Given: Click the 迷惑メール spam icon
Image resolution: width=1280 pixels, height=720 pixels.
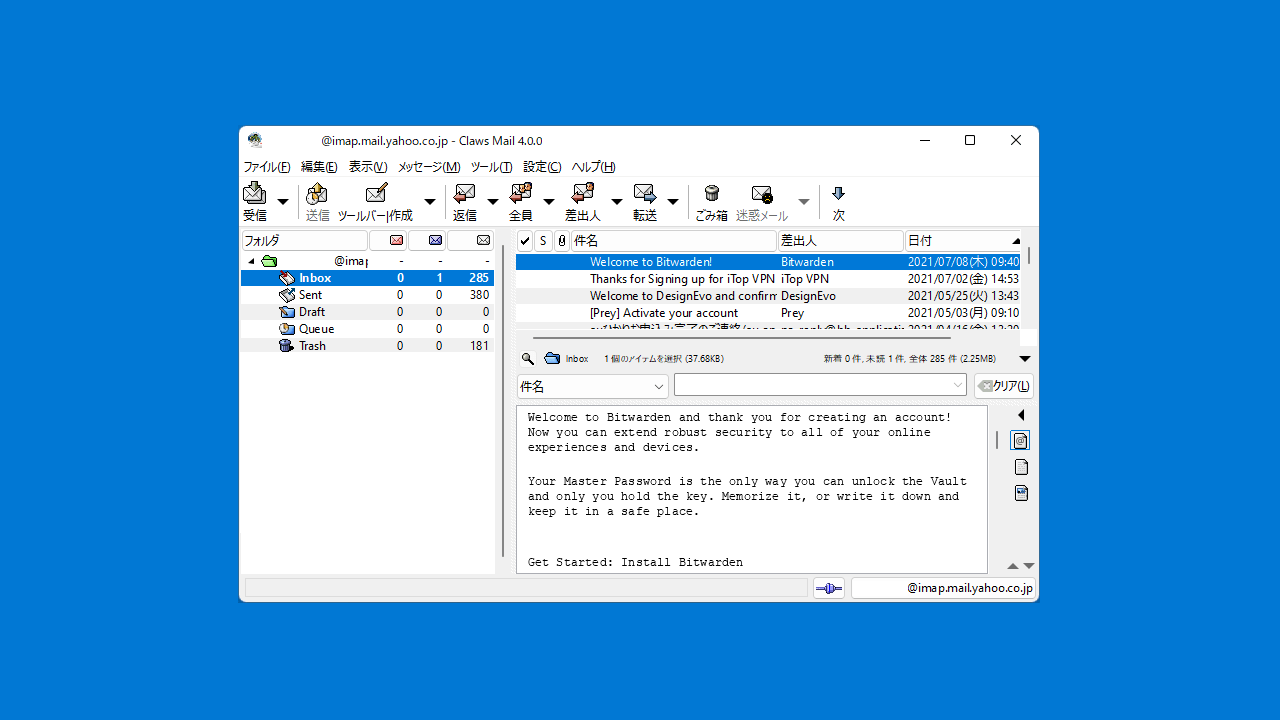Looking at the screenshot, I should pyautogui.click(x=762, y=194).
